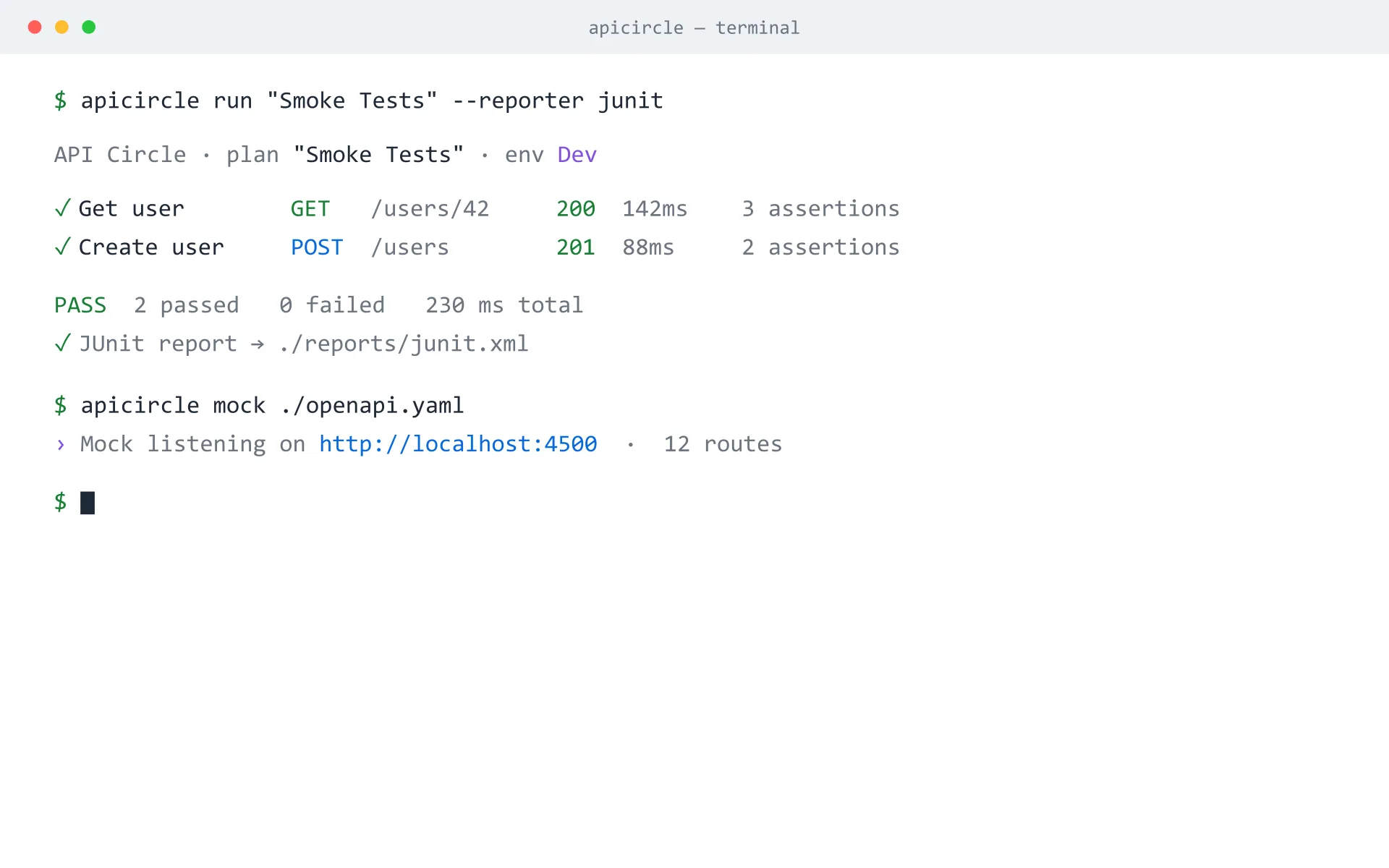
Task: Click the '12 routes' text
Action: point(723,444)
